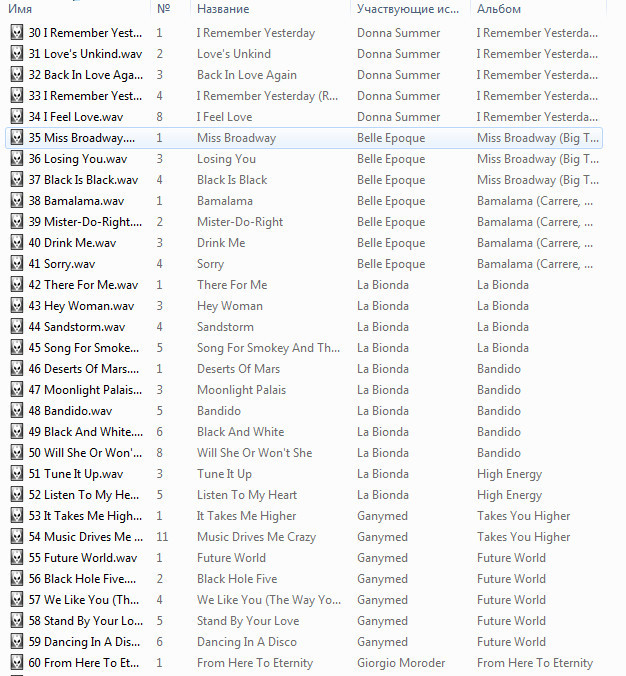Click file icon of 60 From Here To Eternity
This screenshot has width=626, height=676.
coord(17,663)
